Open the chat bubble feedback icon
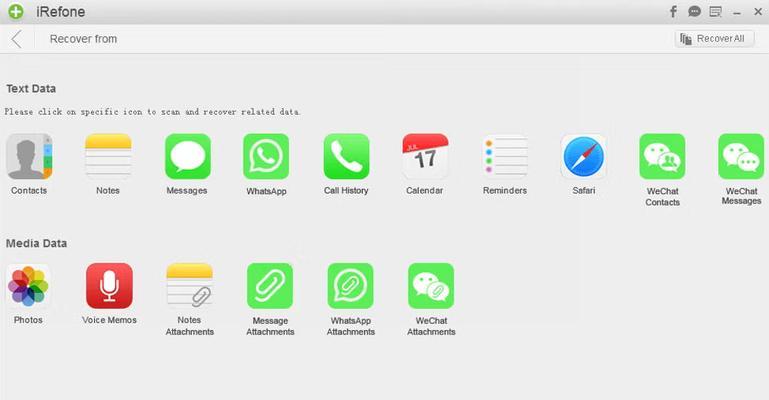This screenshot has width=769, height=400. tap(694, 11)
